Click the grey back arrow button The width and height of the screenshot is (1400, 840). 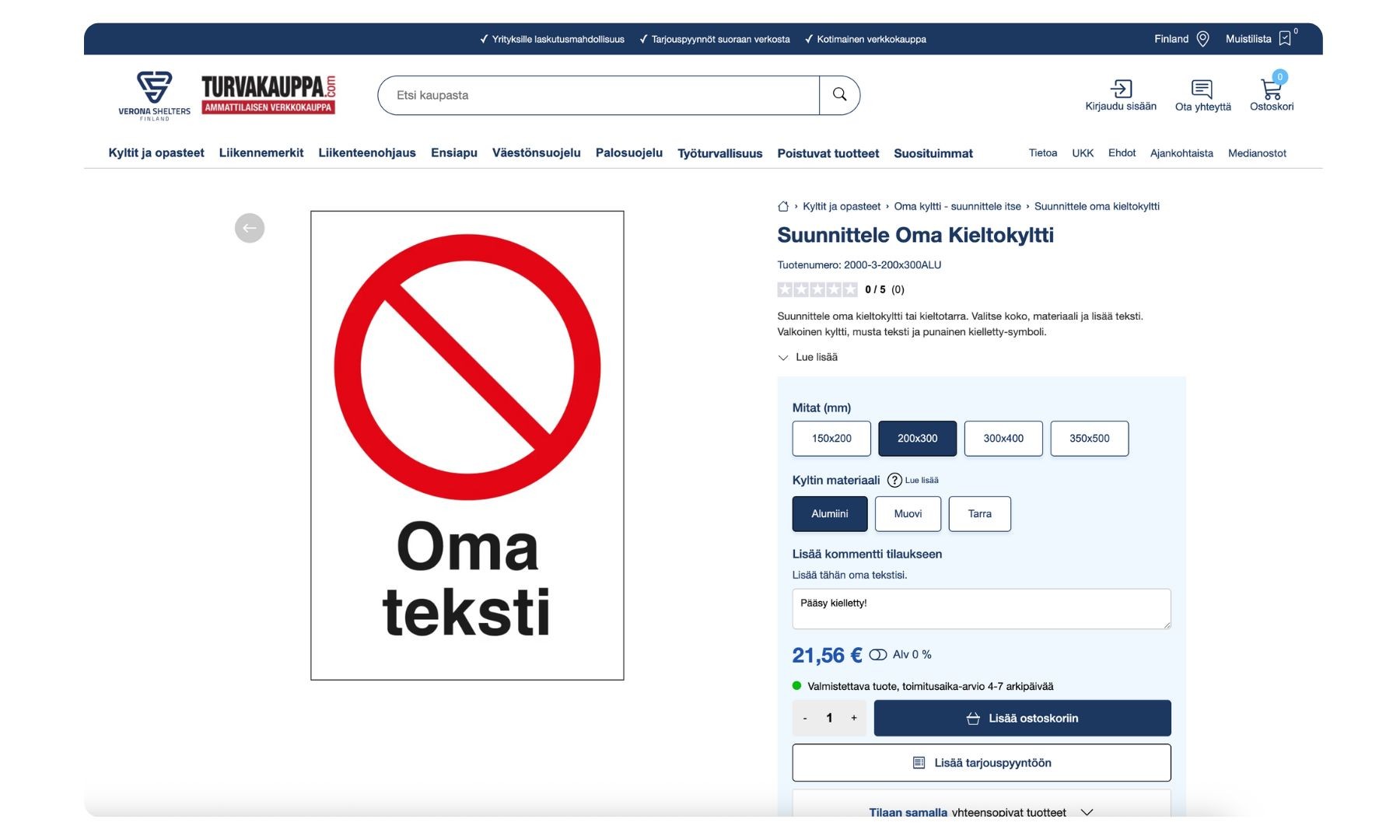(x=250, y=228)
